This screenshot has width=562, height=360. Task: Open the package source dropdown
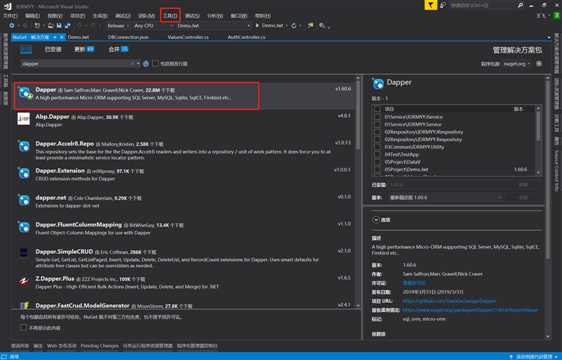point(517,63)
